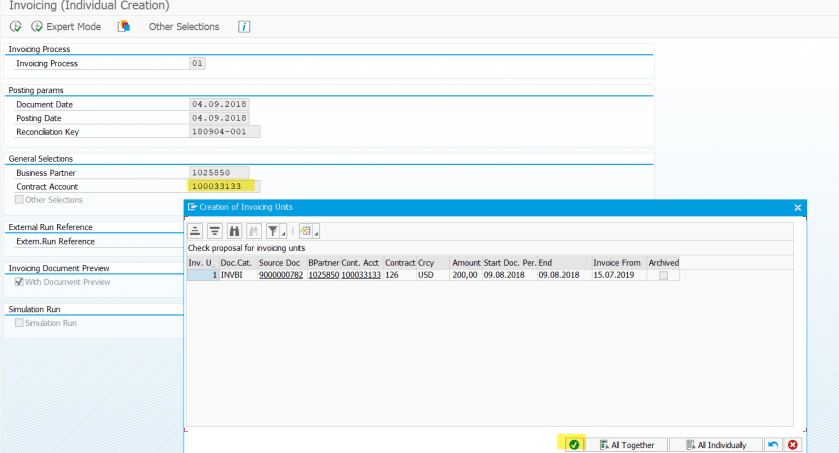Switch to Expert Mode
Image resolution: width=839 pixels, height=453 pixels.
tap(66, 26)
